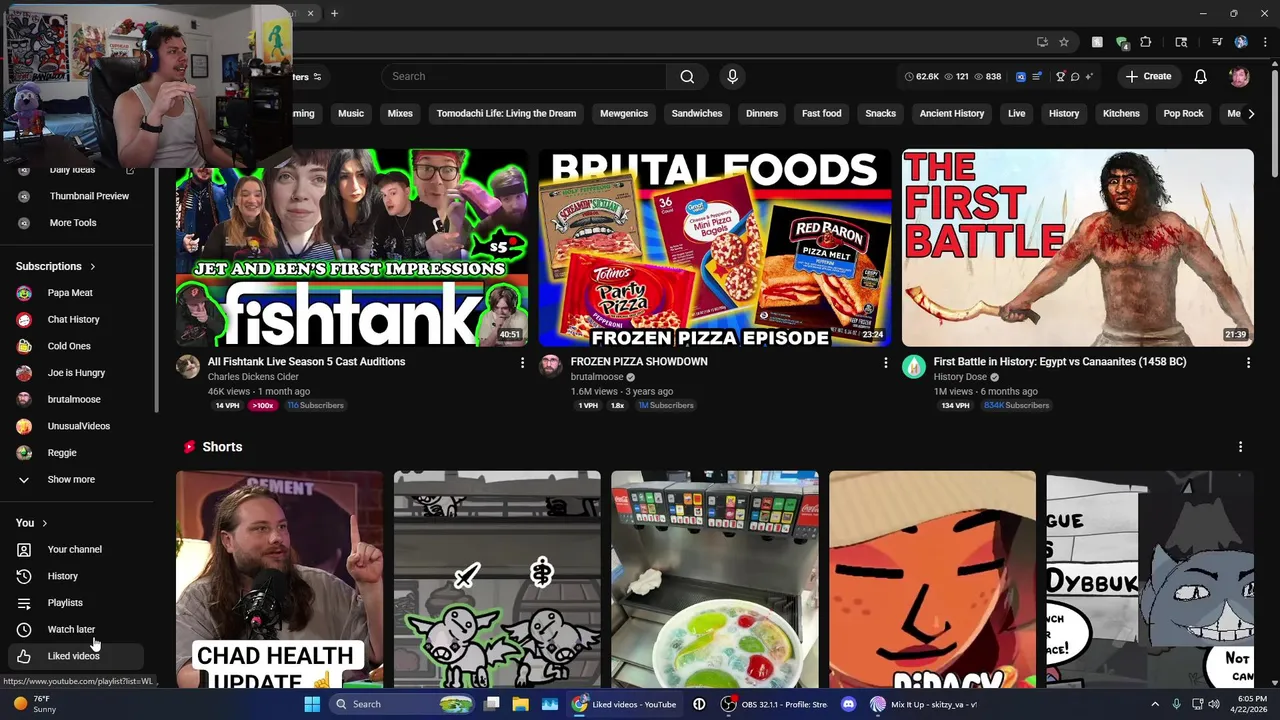Screen dimensions: 1280x720
Task: Open Chrome extensions puzzle icon
Action: point(1146,42)
